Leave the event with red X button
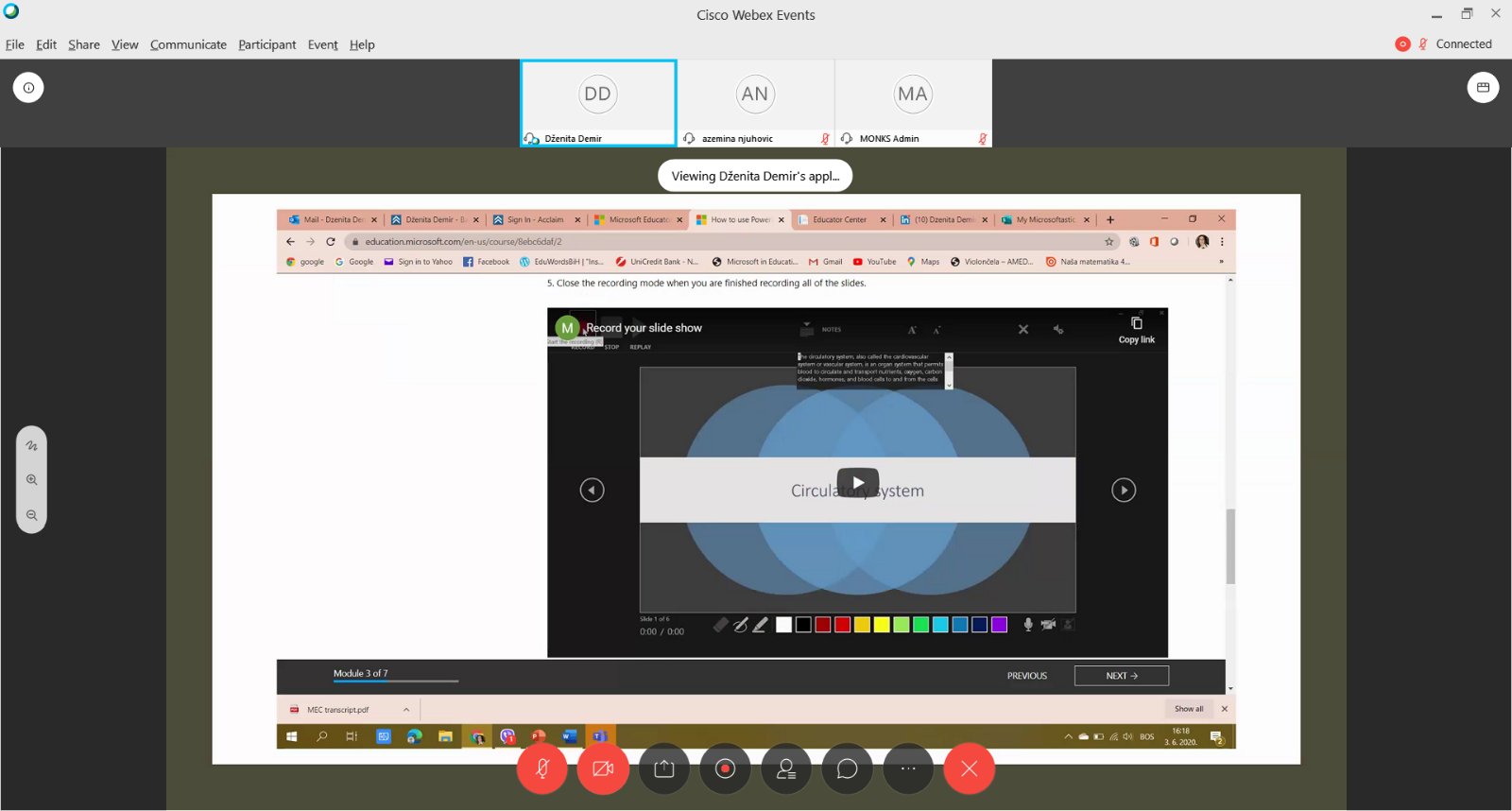Screen dimensions: 1512x811 (969, 768)
